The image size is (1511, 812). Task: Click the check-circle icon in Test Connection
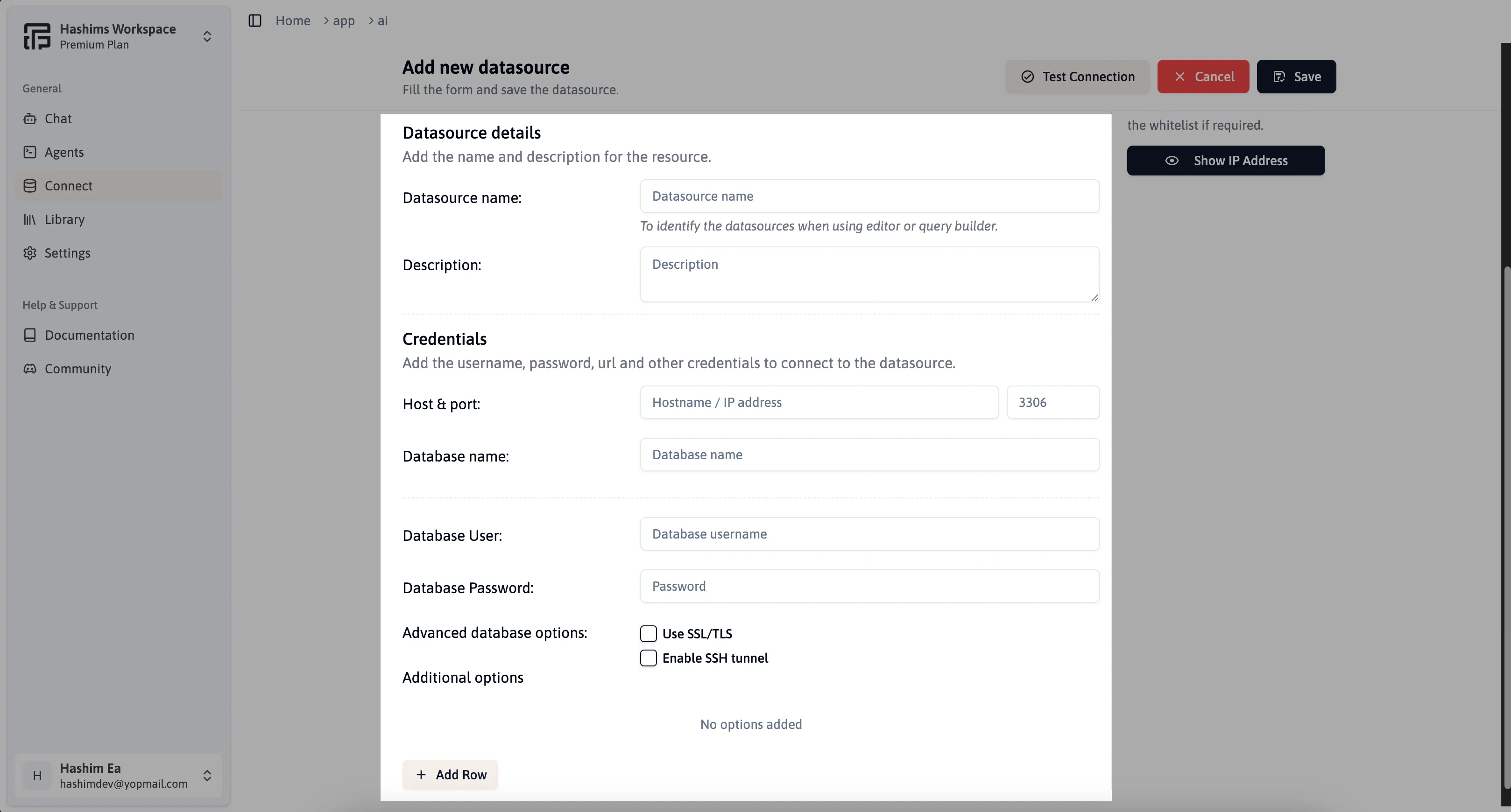click(1028, 77)
